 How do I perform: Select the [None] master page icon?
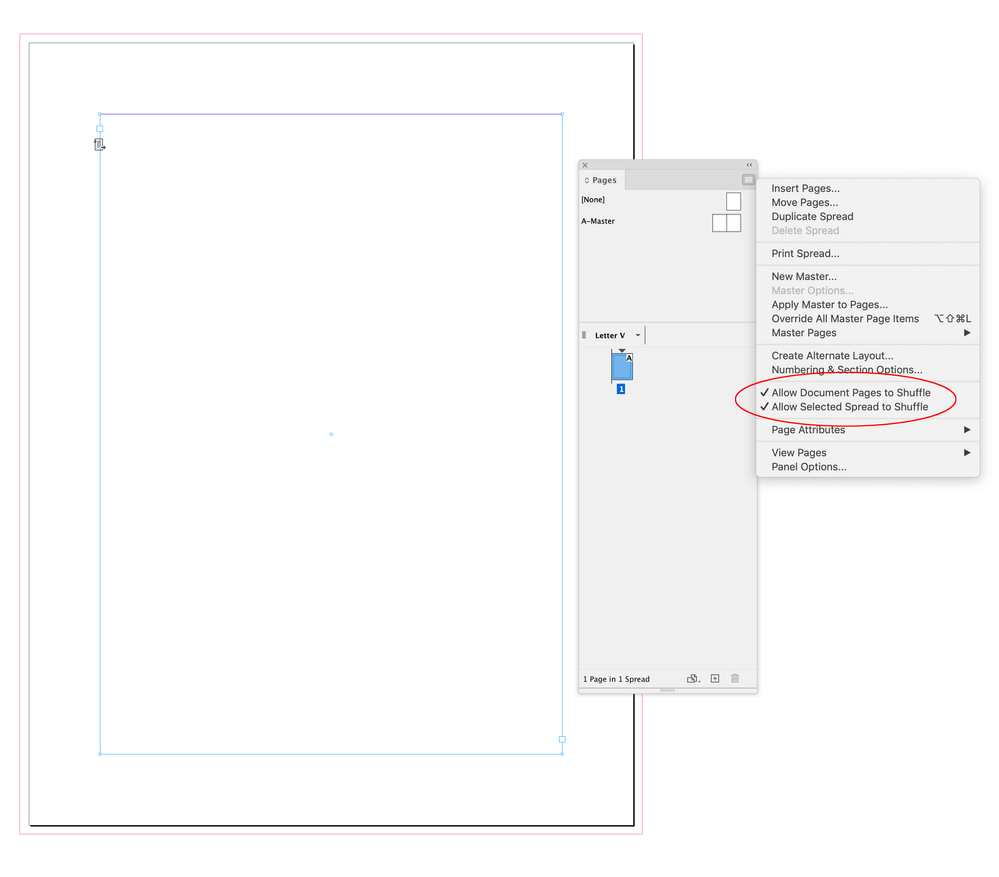[x=733, y=200]
